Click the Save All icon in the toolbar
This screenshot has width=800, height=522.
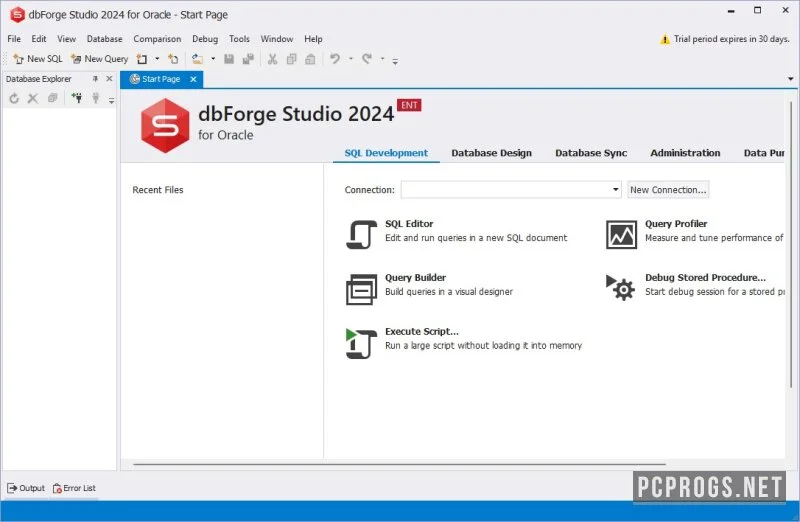(x=248, y=59)
